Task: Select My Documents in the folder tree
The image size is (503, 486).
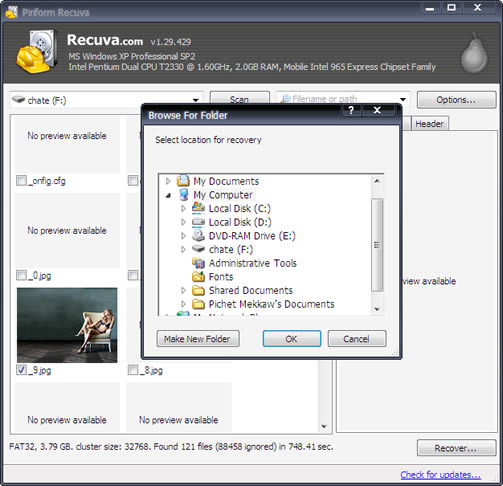Action: [x=226, y=181]
